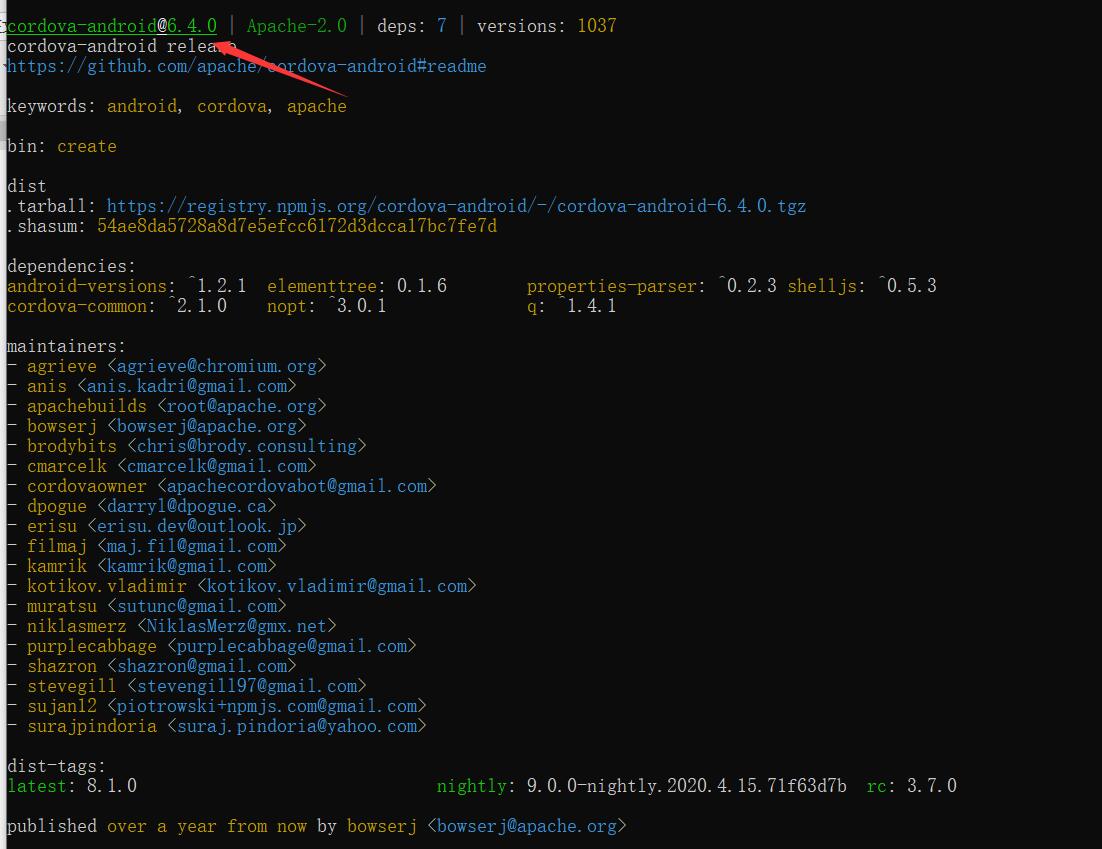Click the kamrik@gmail.com email
Screen dimensions: 1102x849
point(187,566)
